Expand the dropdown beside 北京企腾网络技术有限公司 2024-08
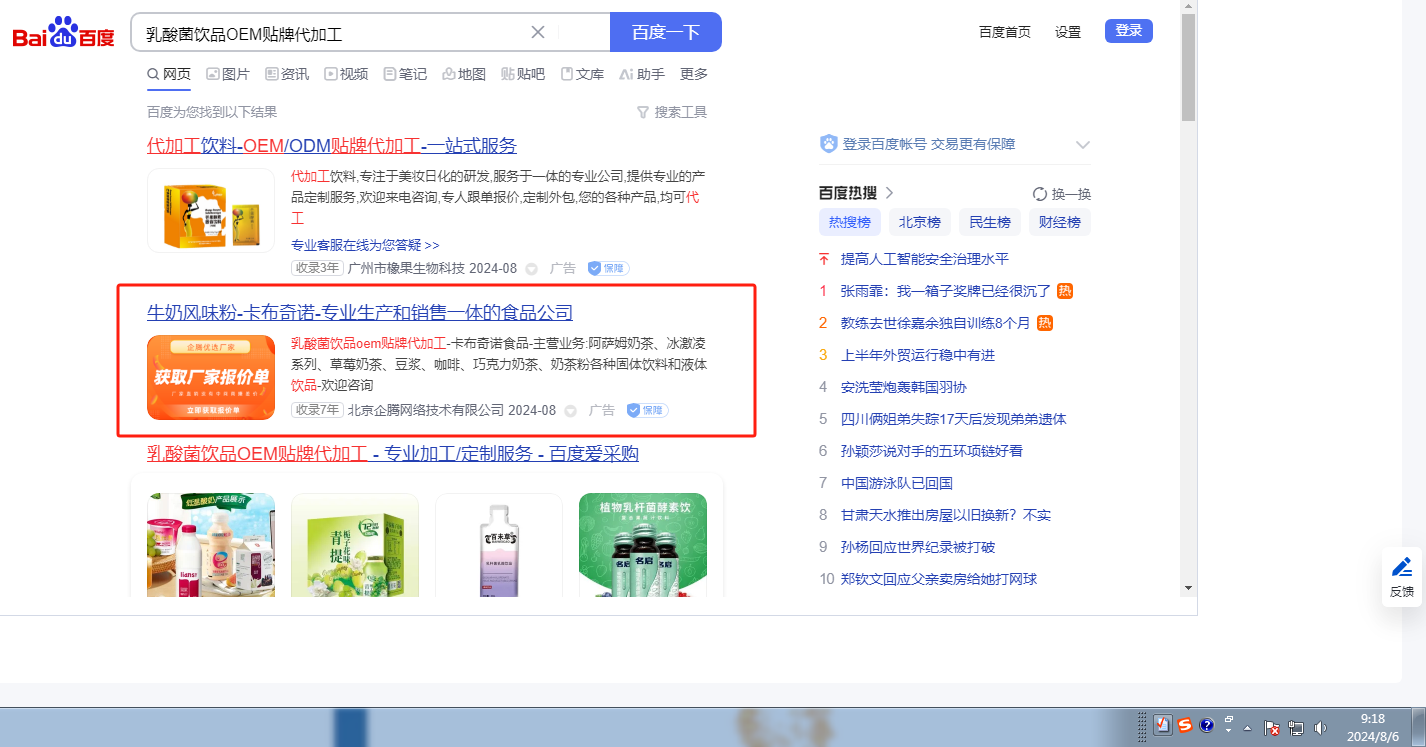The height and width of the screenshot is (747, 1426). (x=571, y=411)
